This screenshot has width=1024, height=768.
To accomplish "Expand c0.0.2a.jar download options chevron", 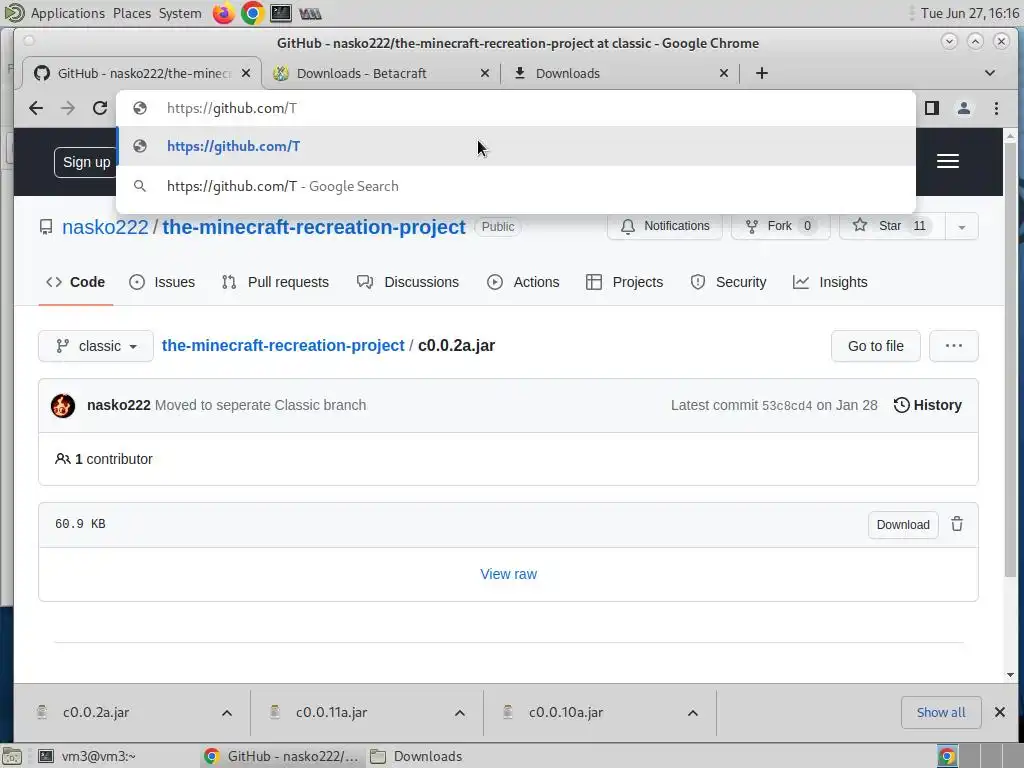I will (227, 713).
